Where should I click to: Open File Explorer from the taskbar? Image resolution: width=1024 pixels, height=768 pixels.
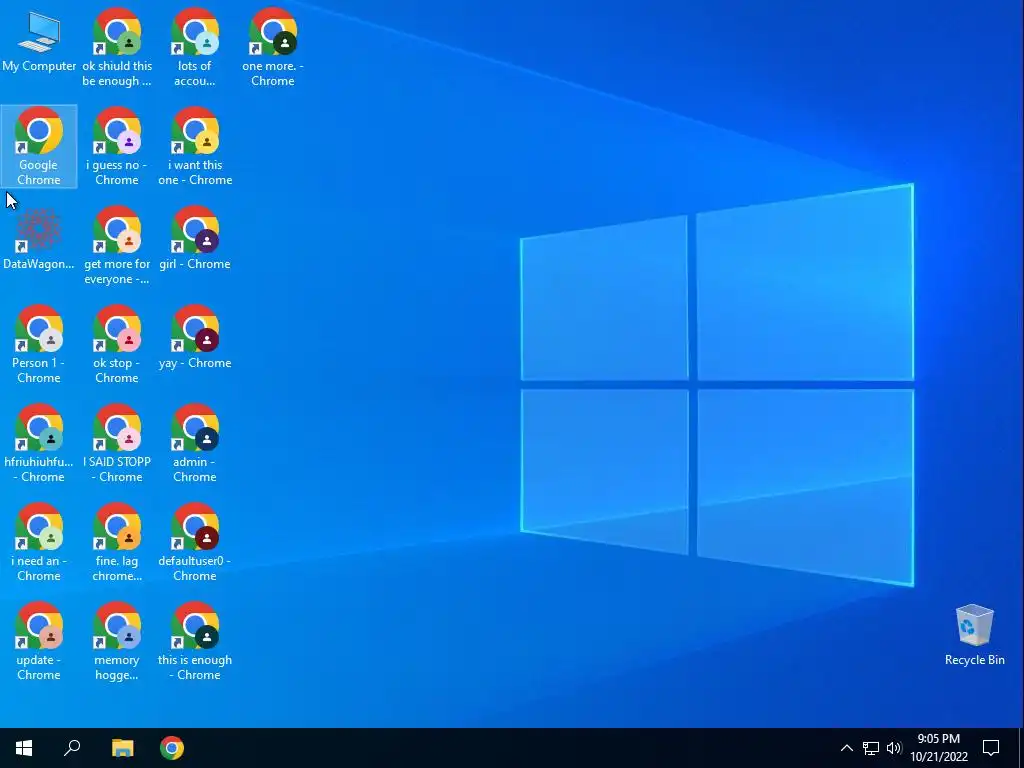[122, 748]
